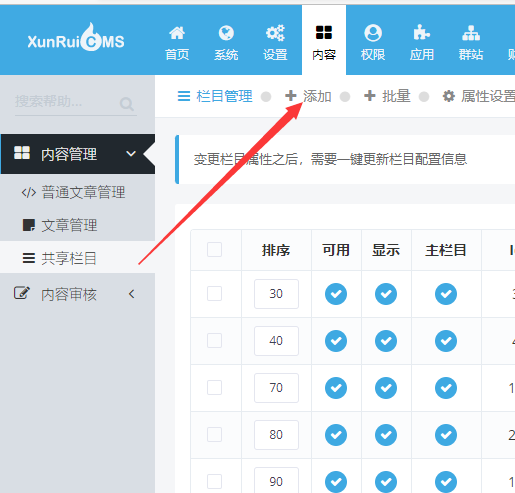This screenshot has width=515, height=493.
Task: Check the checkbox in the row sorted 90
Action: (214, 482)
